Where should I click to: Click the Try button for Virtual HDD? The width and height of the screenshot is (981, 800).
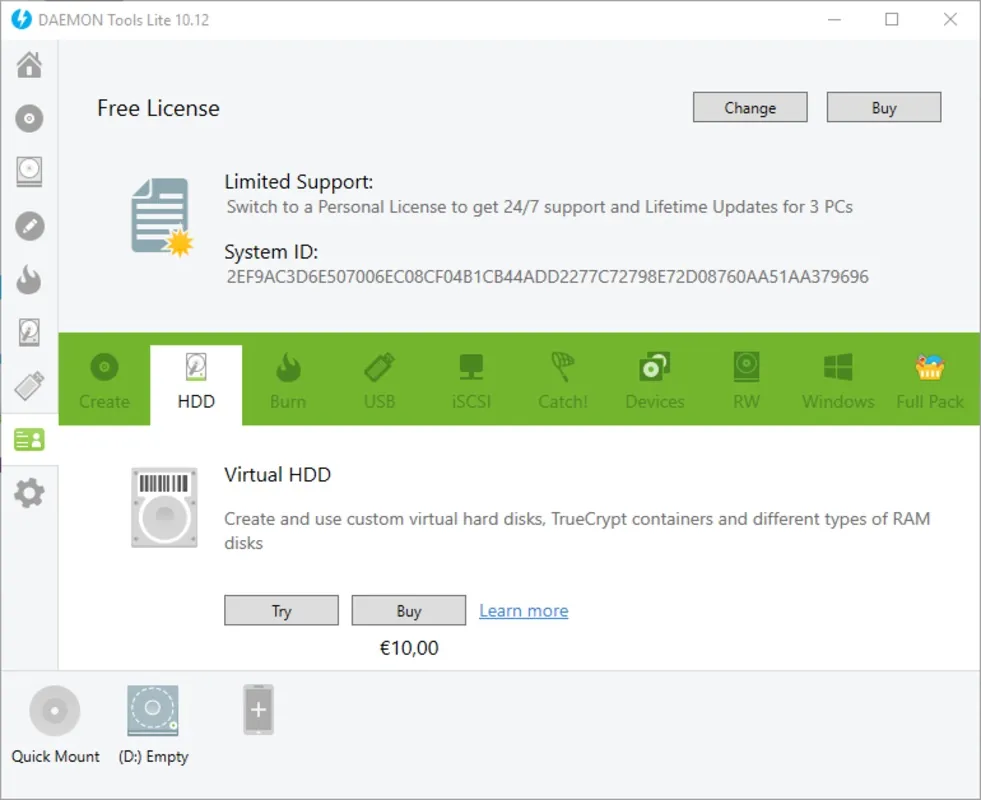click(x=282, y=610)
